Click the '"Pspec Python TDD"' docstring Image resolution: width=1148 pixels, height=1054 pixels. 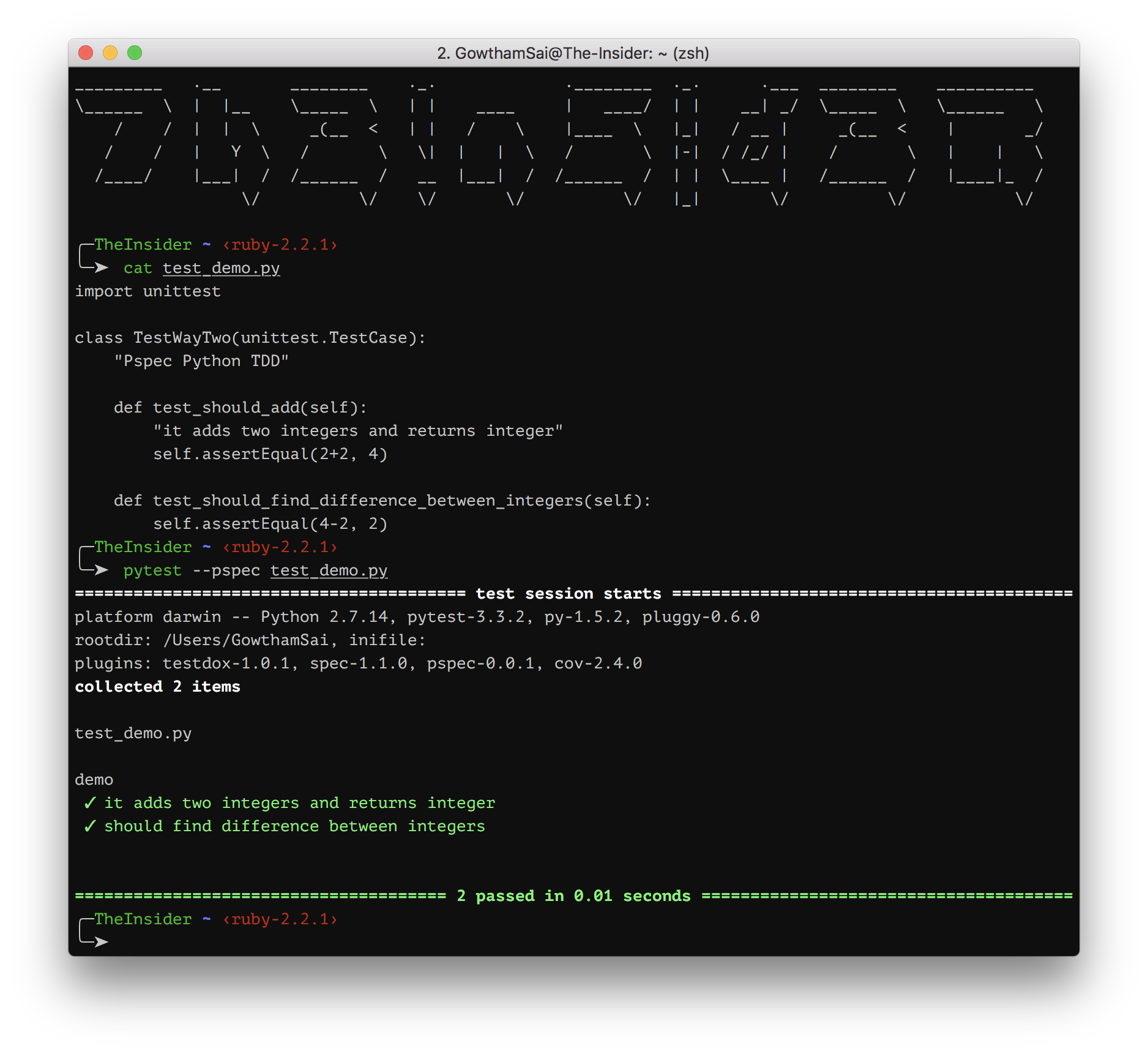(x=201, y=361)
